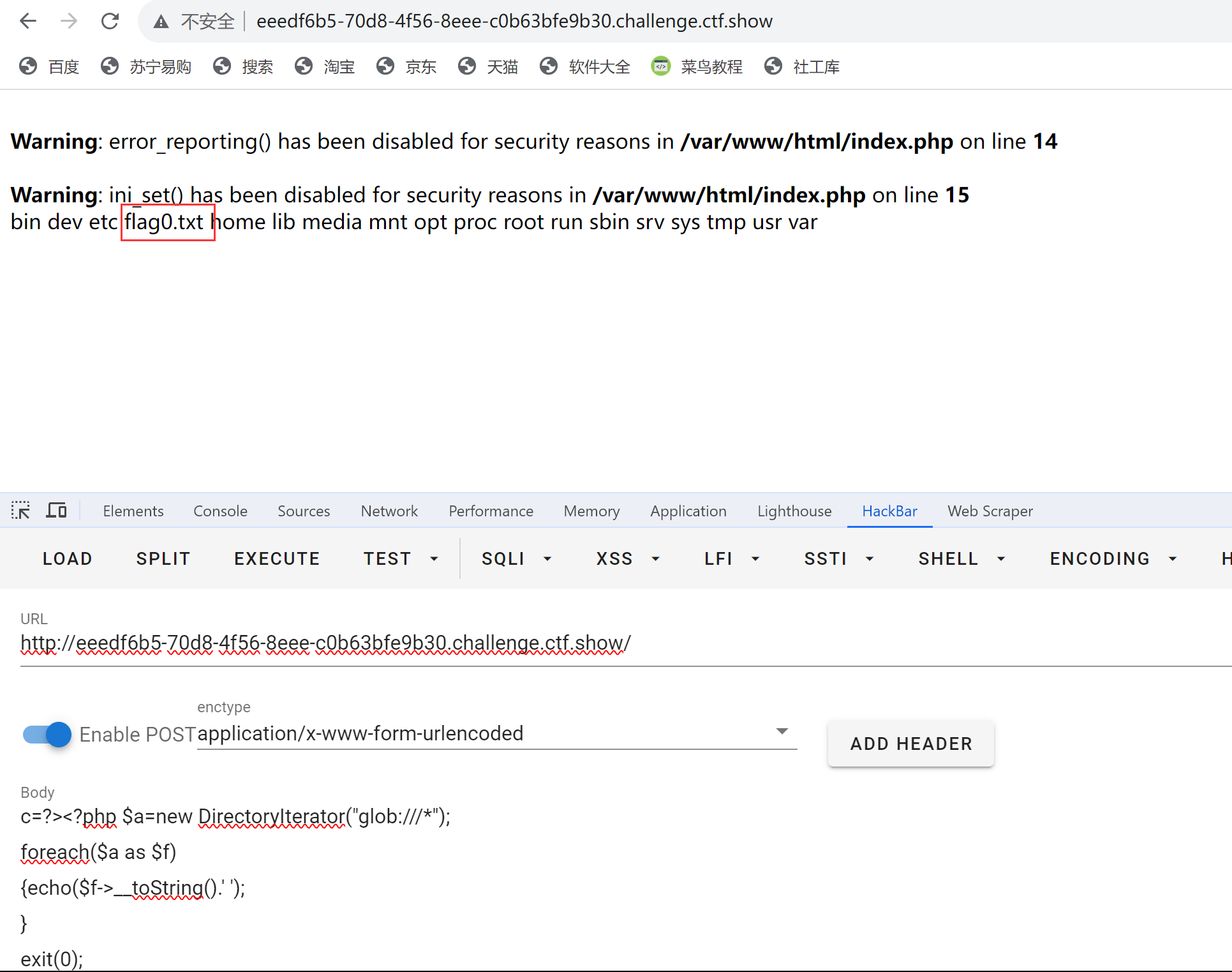Click HackBar LOAD button
Viewport: 1232px width, 972px height.
tap(68, 558)
